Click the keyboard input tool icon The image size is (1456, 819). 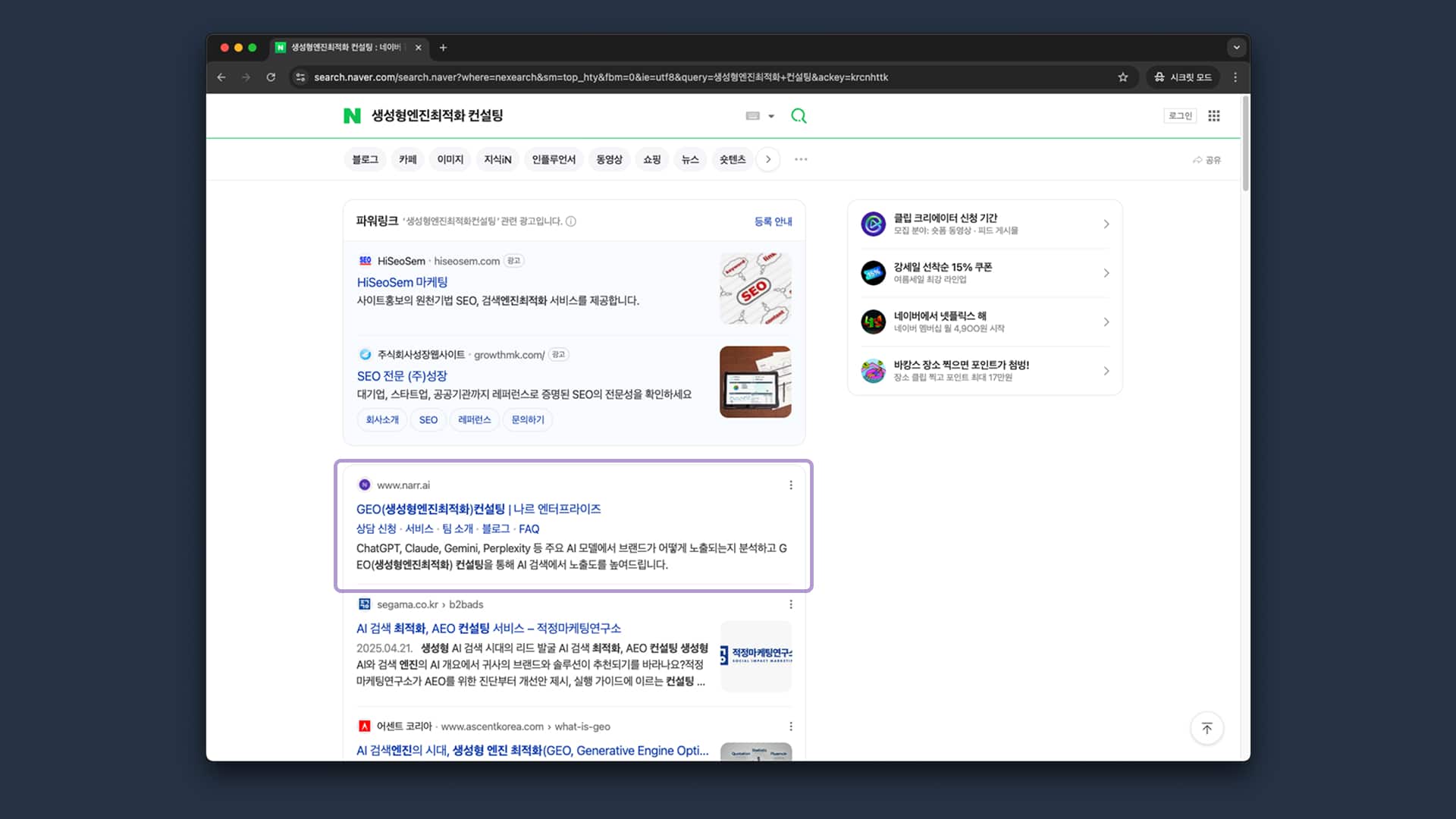click(x=752, y=115)
